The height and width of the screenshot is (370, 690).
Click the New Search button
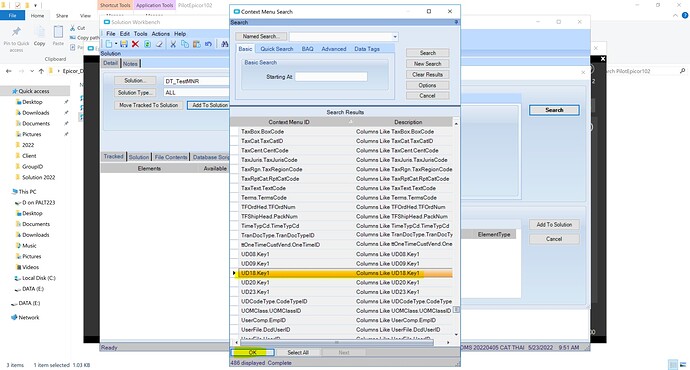point(428,64)
